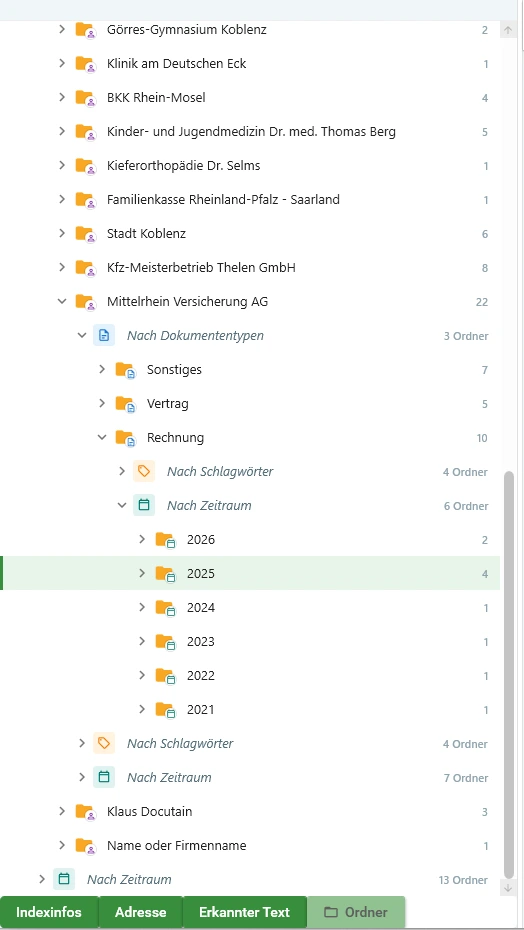The width and height of the screenshot is (524, 930).
Task: Click the '8' count beside Kfz-Meisterbetrieb Thelen
Action: click(485, 268)
